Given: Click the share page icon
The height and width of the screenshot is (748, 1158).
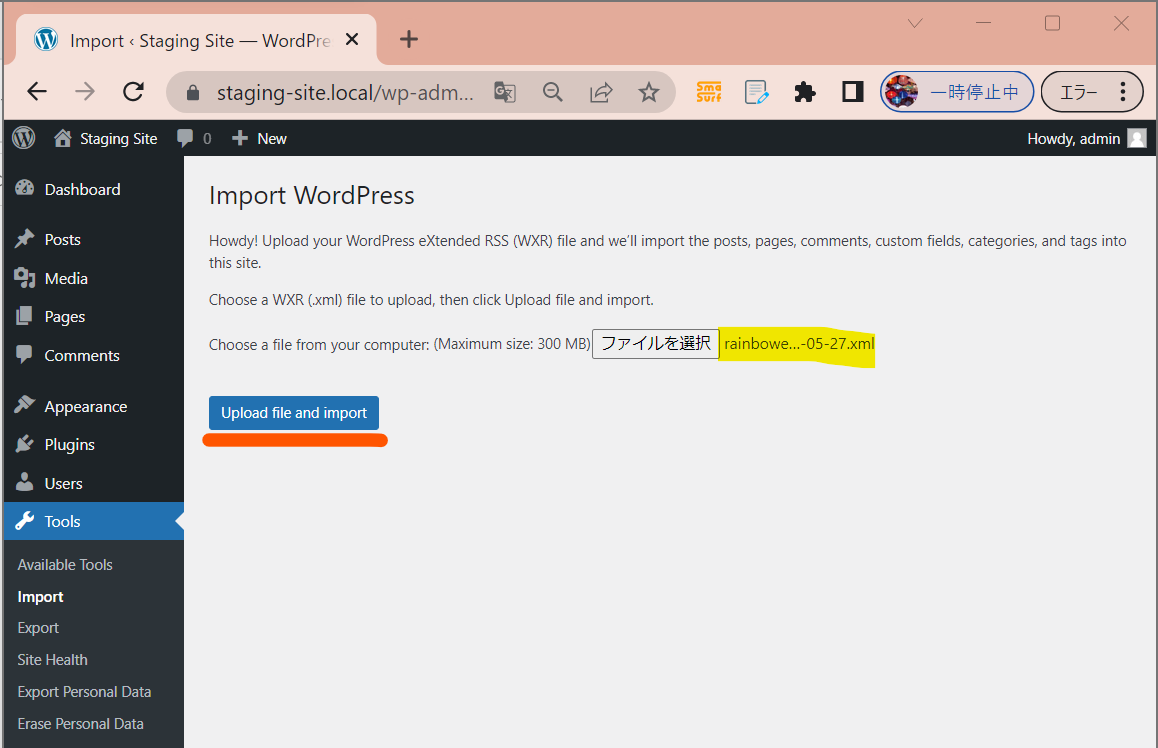Looking at the screenshot, I should 601,92.
